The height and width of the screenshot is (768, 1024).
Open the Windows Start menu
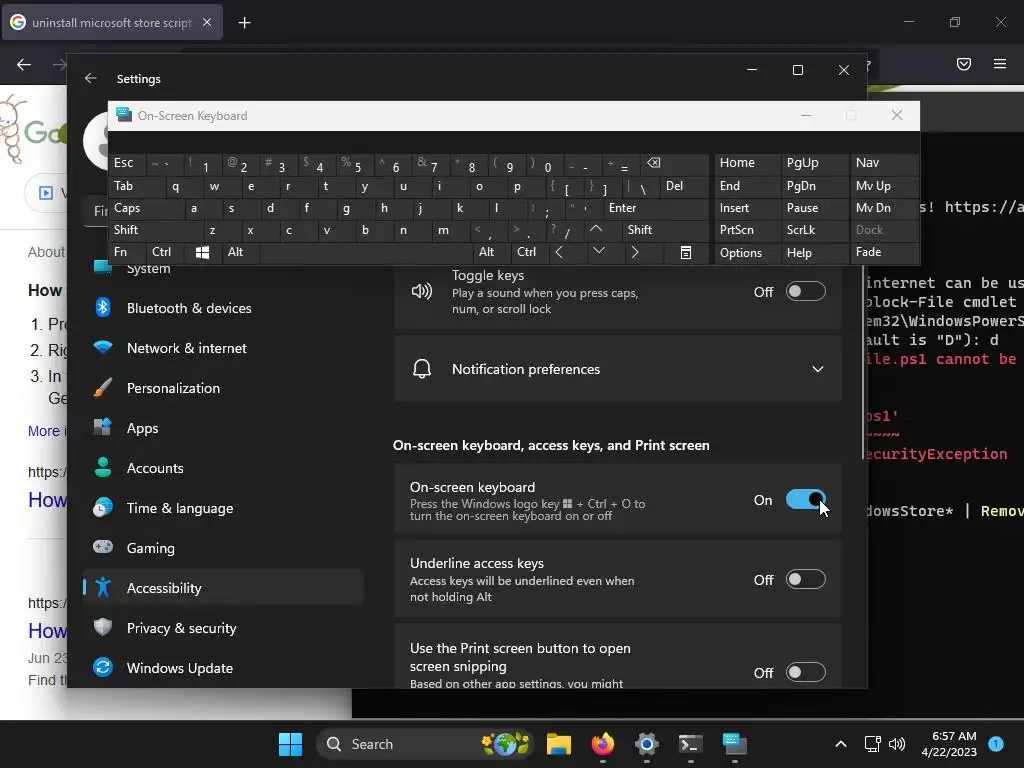(290, 744)
